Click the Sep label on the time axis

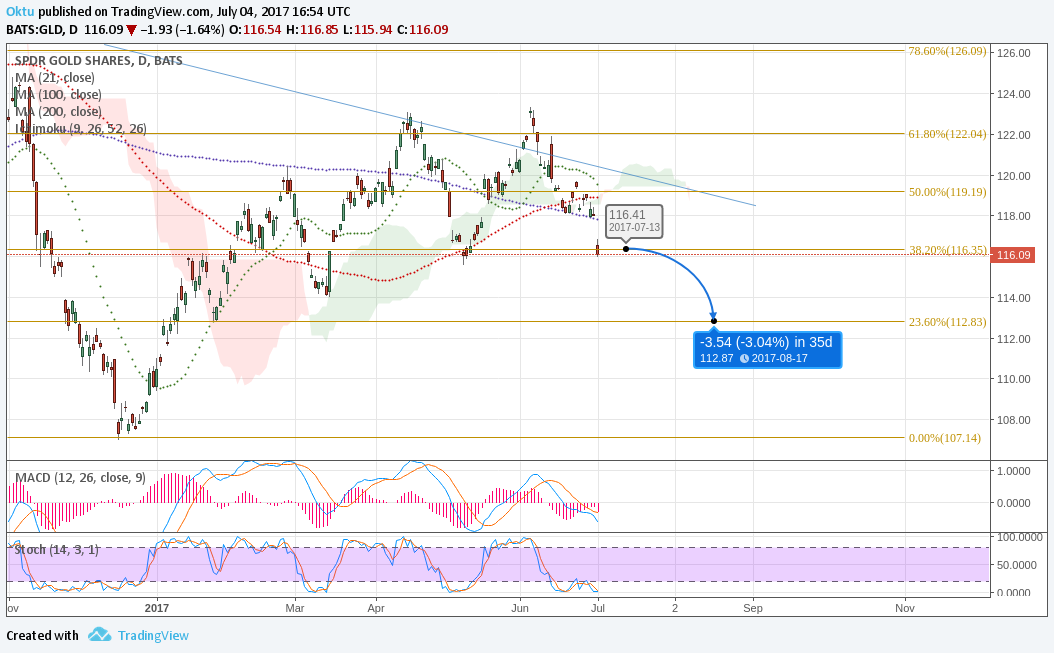pyautogui.click(x=753, y=608)
